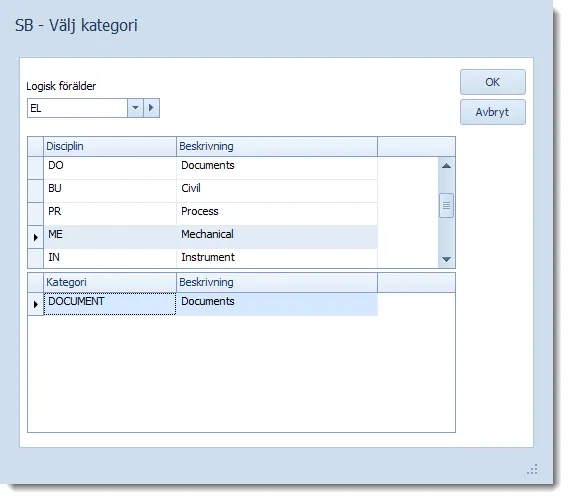
Task: Click the scroll down arrow in discipline list
Action: [446, 259]
